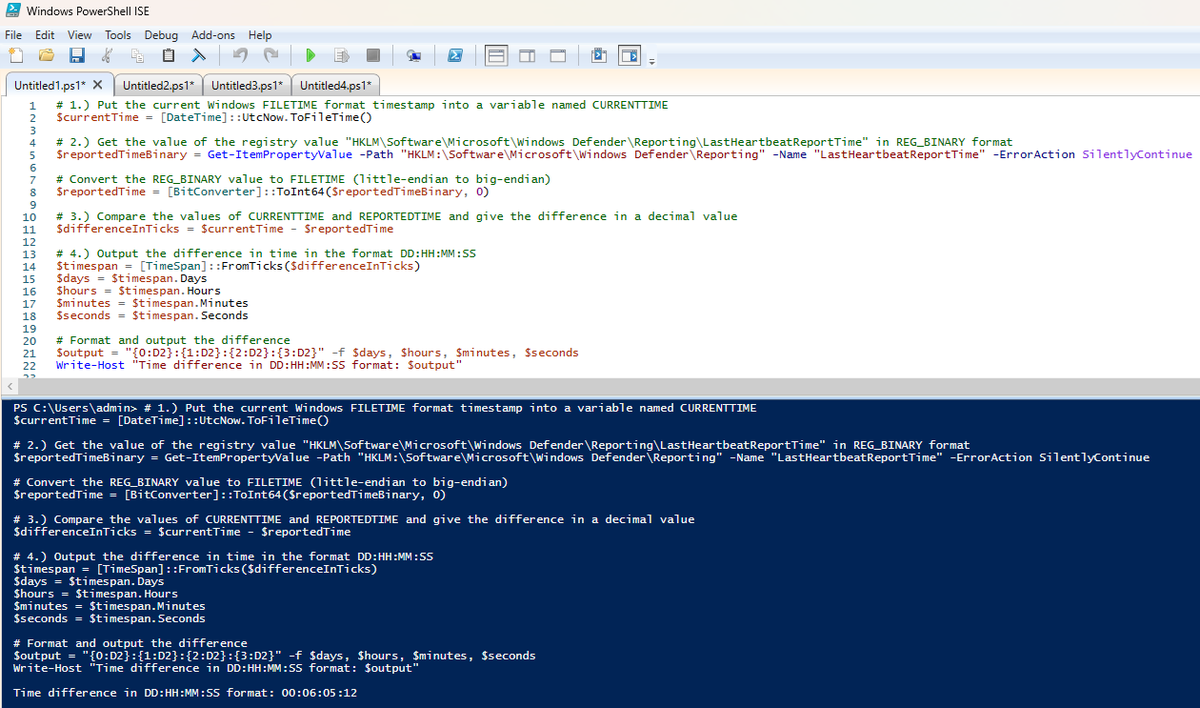1200x708 pixels.
Task: Click $timespan.Hours on script line 16
Action: (x=169, y=290)
